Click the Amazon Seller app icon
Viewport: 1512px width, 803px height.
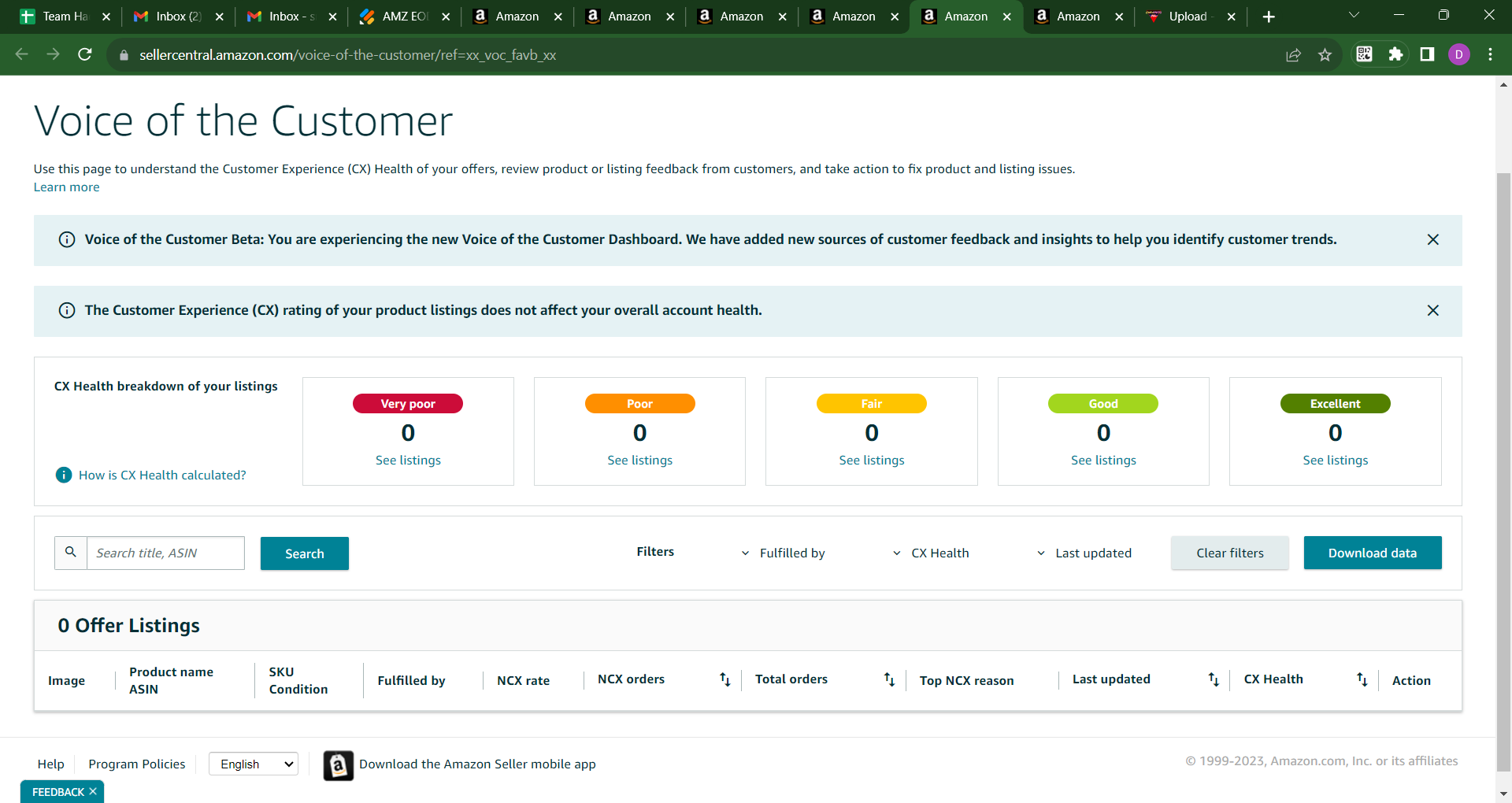[x=338, y=765]
